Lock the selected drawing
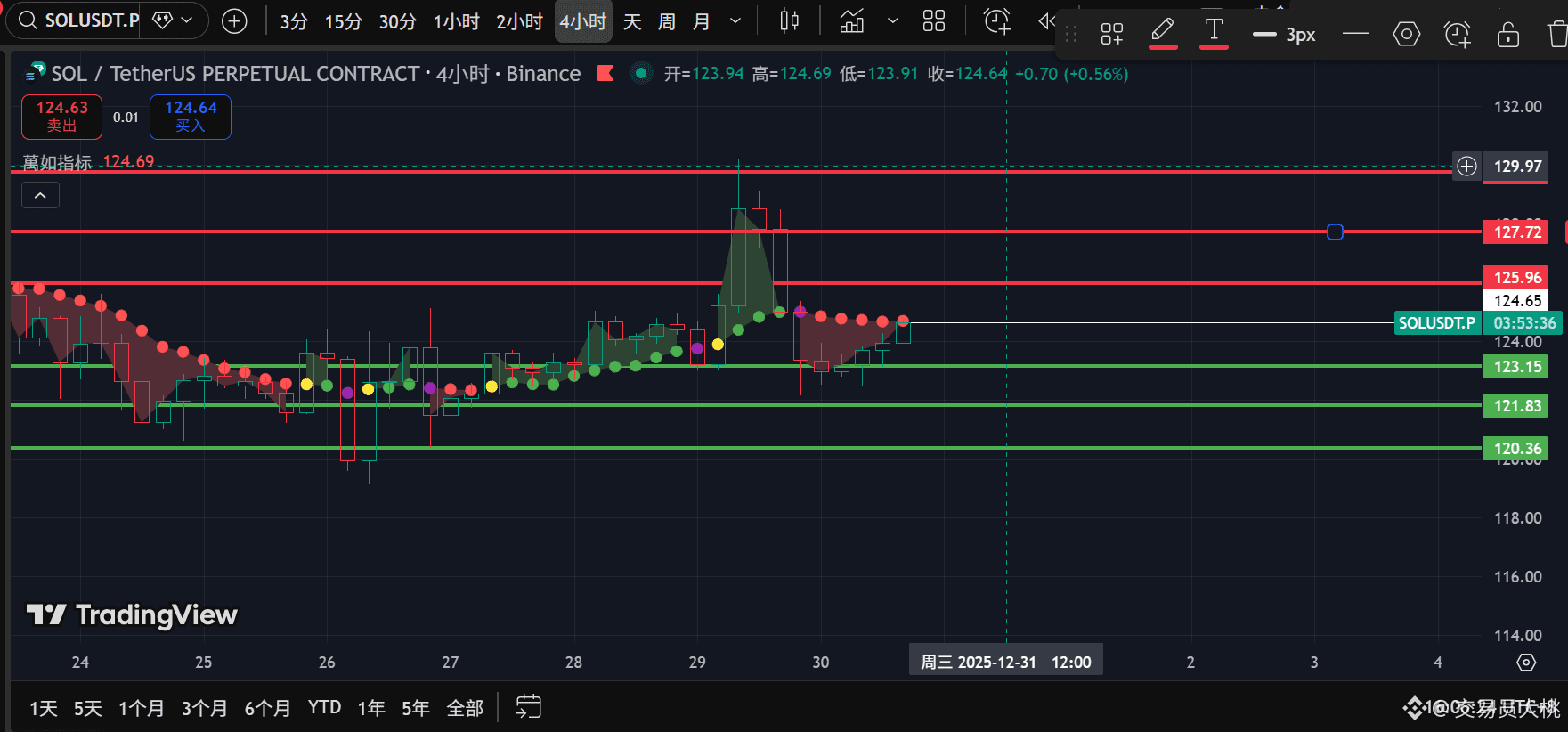This screenshot has height=732, width=1568. click(x=1507, y=35)
